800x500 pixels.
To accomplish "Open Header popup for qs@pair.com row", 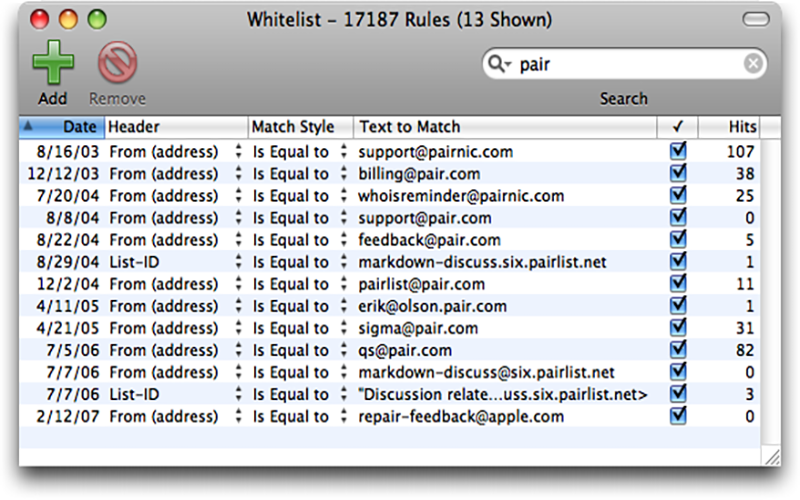I will click(238, 350).
